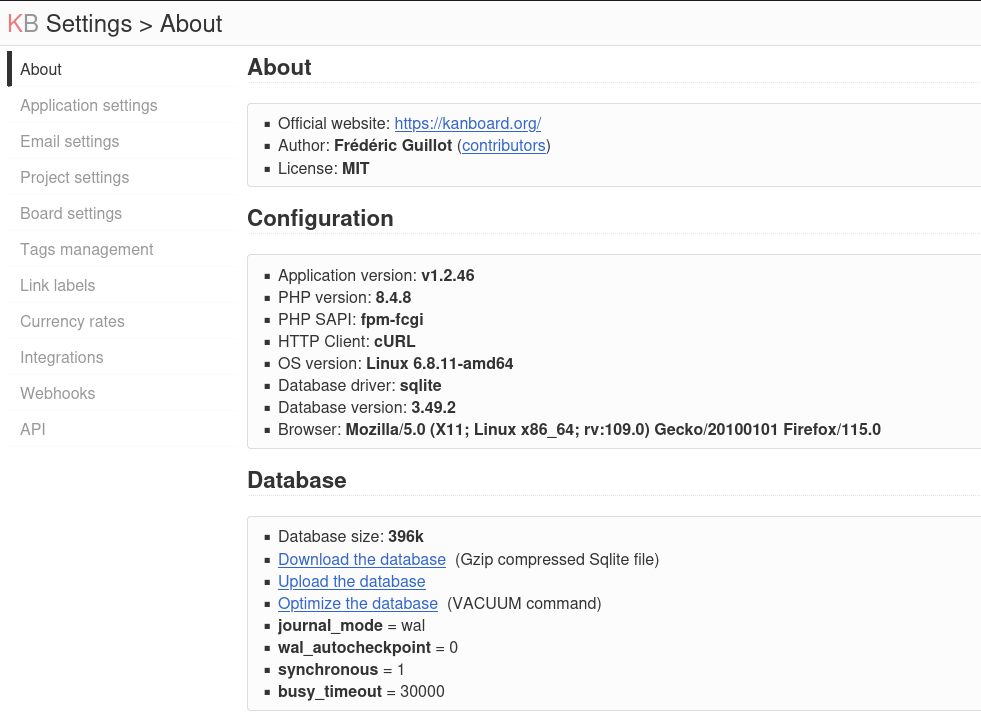The image size is (981, 717).
Task: Go to Email settings
Action: 69,141
